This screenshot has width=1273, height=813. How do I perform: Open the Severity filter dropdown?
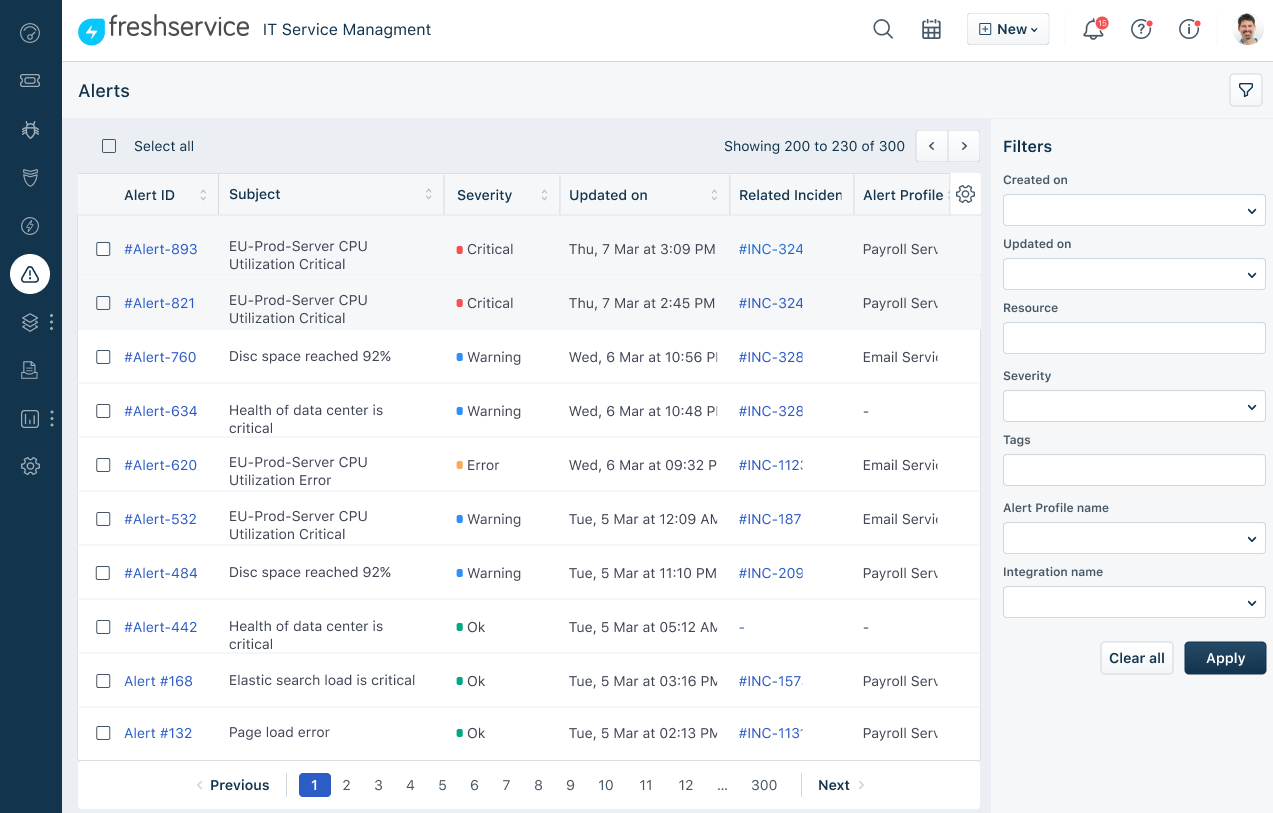point(1133,405)
